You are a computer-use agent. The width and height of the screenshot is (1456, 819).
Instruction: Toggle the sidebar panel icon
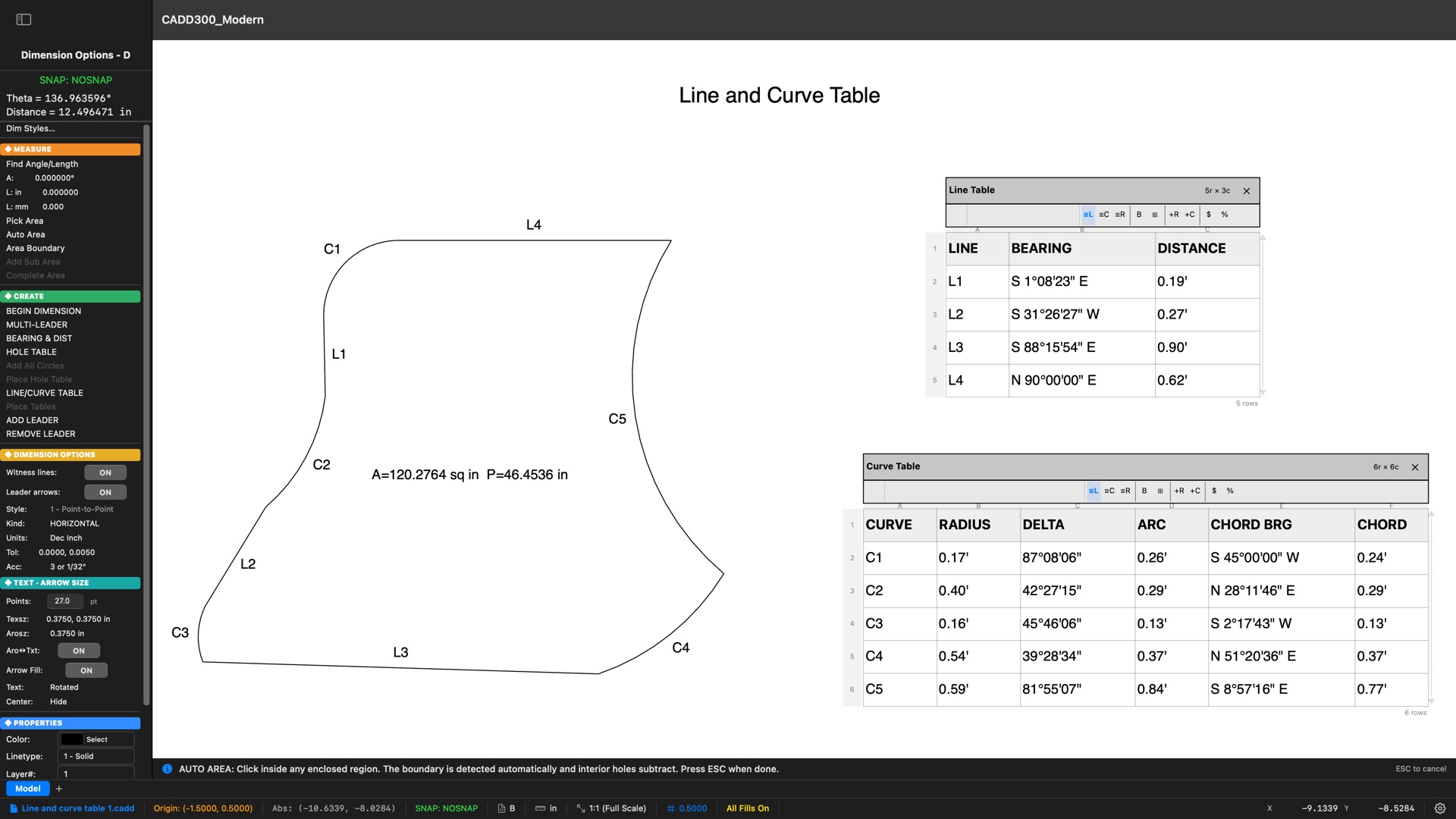click(x=24, y=20)
